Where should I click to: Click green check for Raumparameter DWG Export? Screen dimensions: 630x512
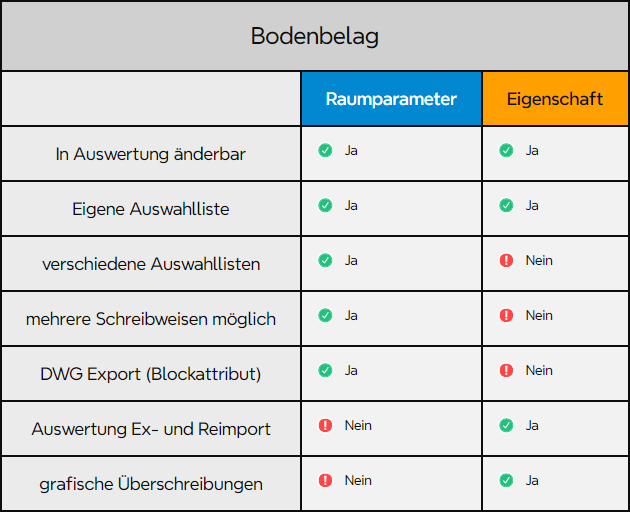325,370
